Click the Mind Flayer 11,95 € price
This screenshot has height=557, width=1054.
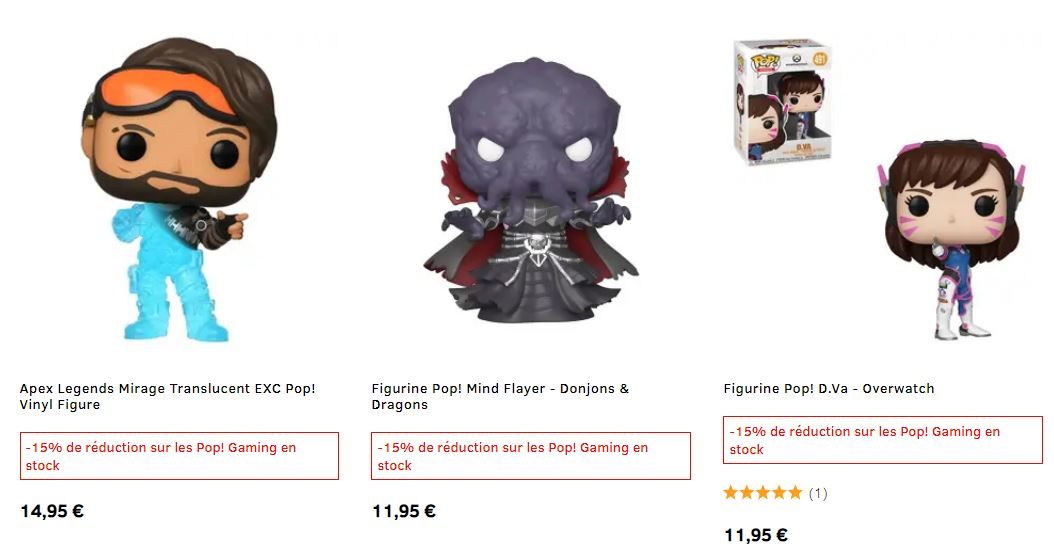click(404, 511)
